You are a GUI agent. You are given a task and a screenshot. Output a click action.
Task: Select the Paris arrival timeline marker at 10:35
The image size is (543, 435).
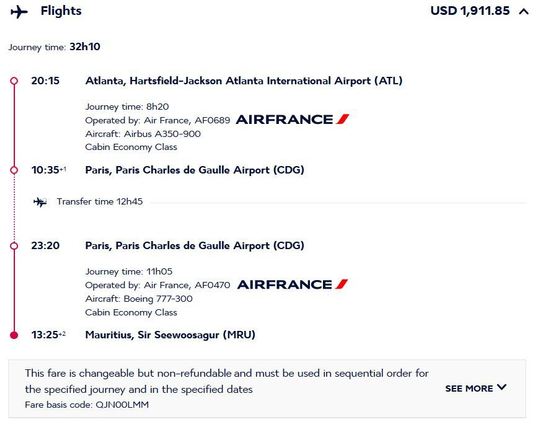click(x=14, y=170)
